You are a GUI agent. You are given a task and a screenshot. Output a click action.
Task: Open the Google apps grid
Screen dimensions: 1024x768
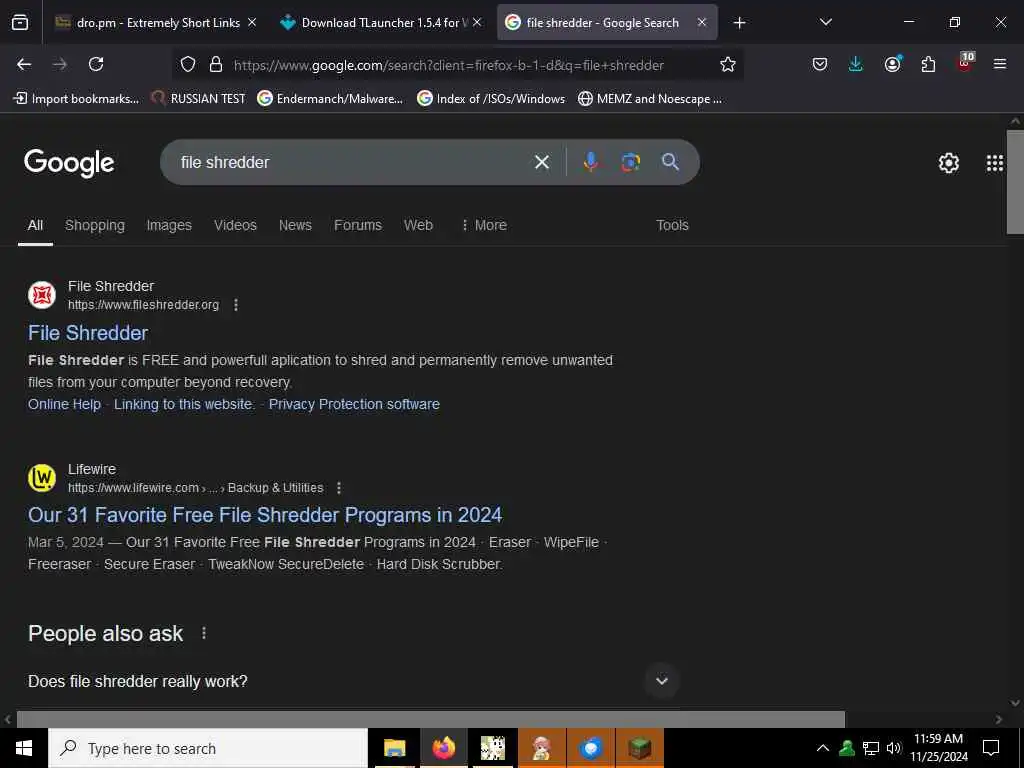coord(995,163)
